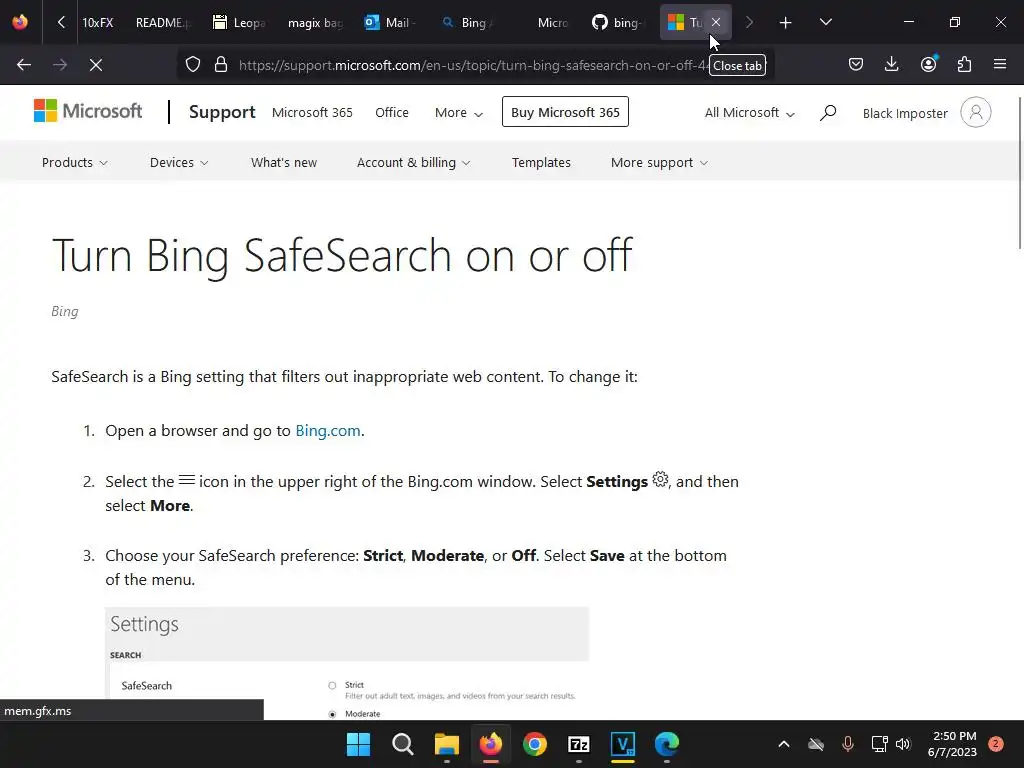Launch Google Chrome from taskbar
The height and width of the screenshot is (768, 1024).
[535, 744]
